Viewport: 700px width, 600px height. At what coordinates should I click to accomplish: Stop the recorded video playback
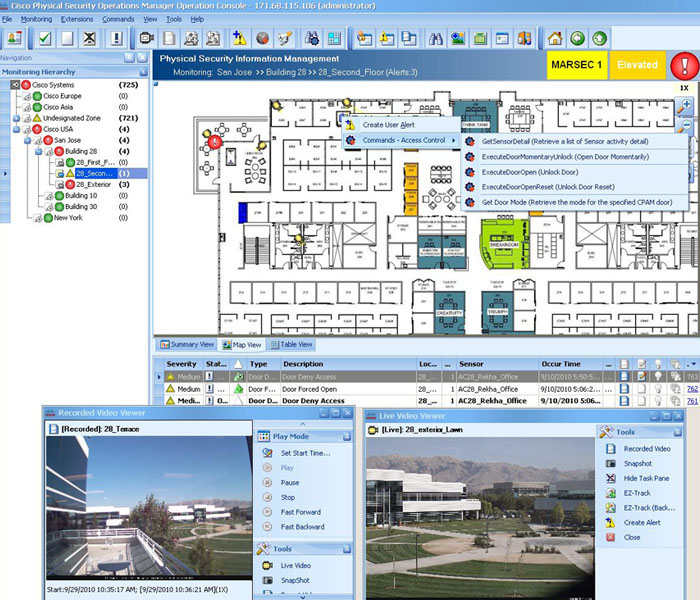[x=288, y=497]
